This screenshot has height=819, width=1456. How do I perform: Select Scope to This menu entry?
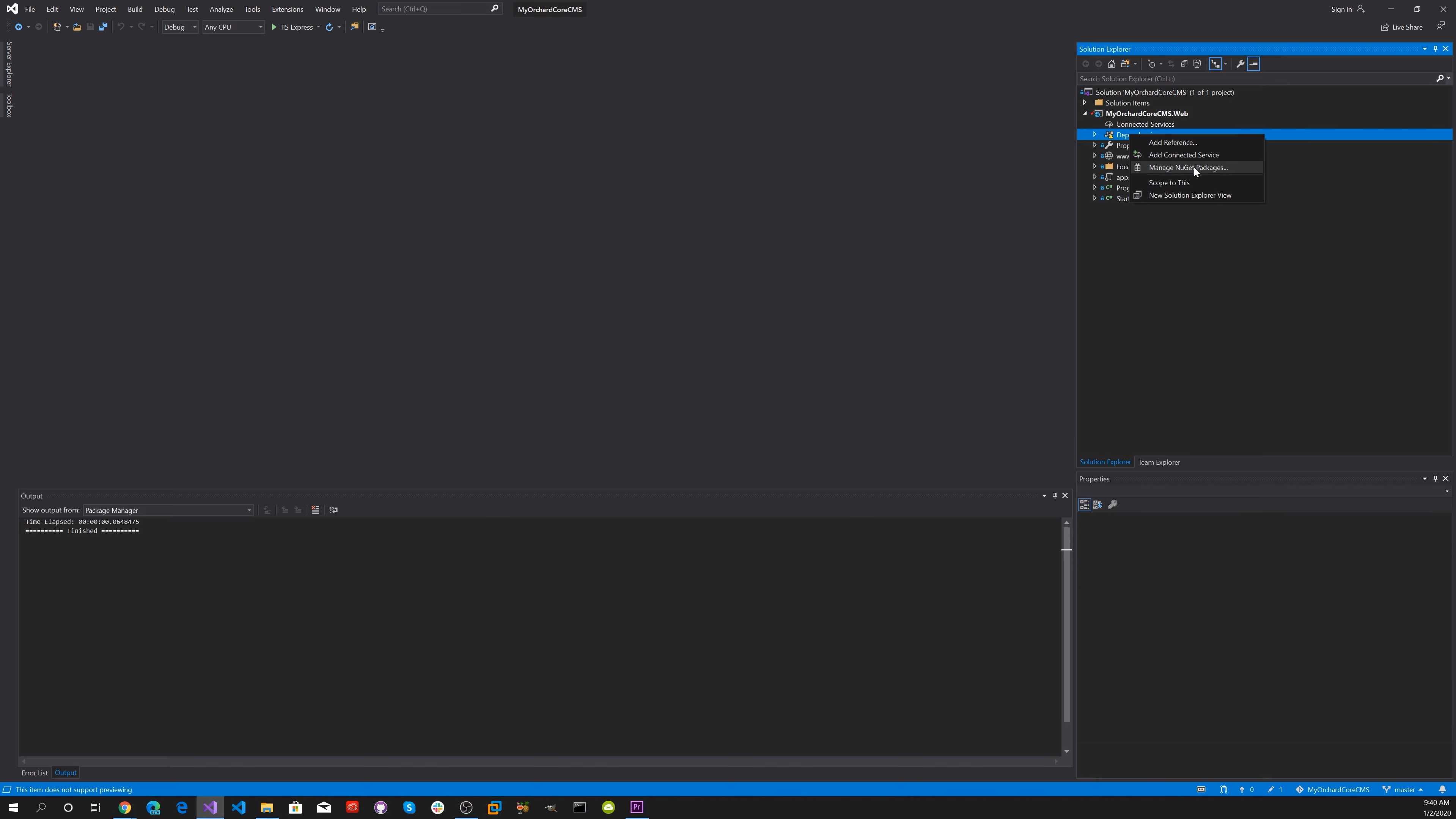(x=1197, y=182)
